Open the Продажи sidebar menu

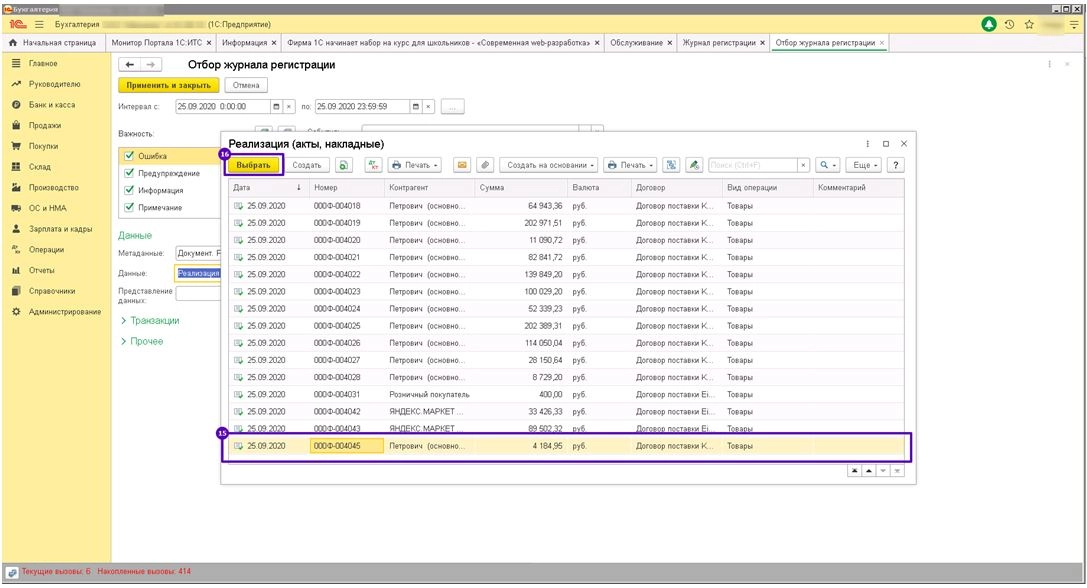44,126
